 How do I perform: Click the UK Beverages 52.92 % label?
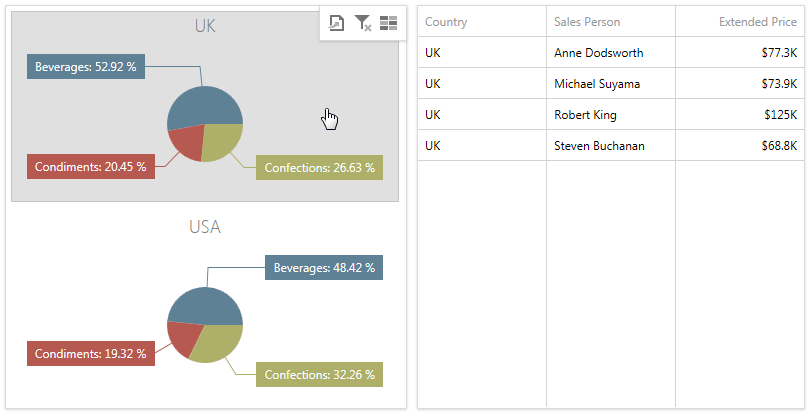[85, 67]
